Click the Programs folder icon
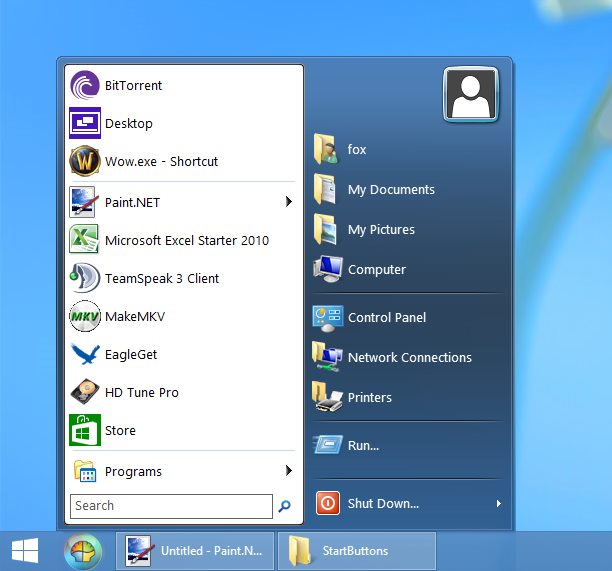The width and height of the screenshot is (612, 571). click(x=85, y=471)
